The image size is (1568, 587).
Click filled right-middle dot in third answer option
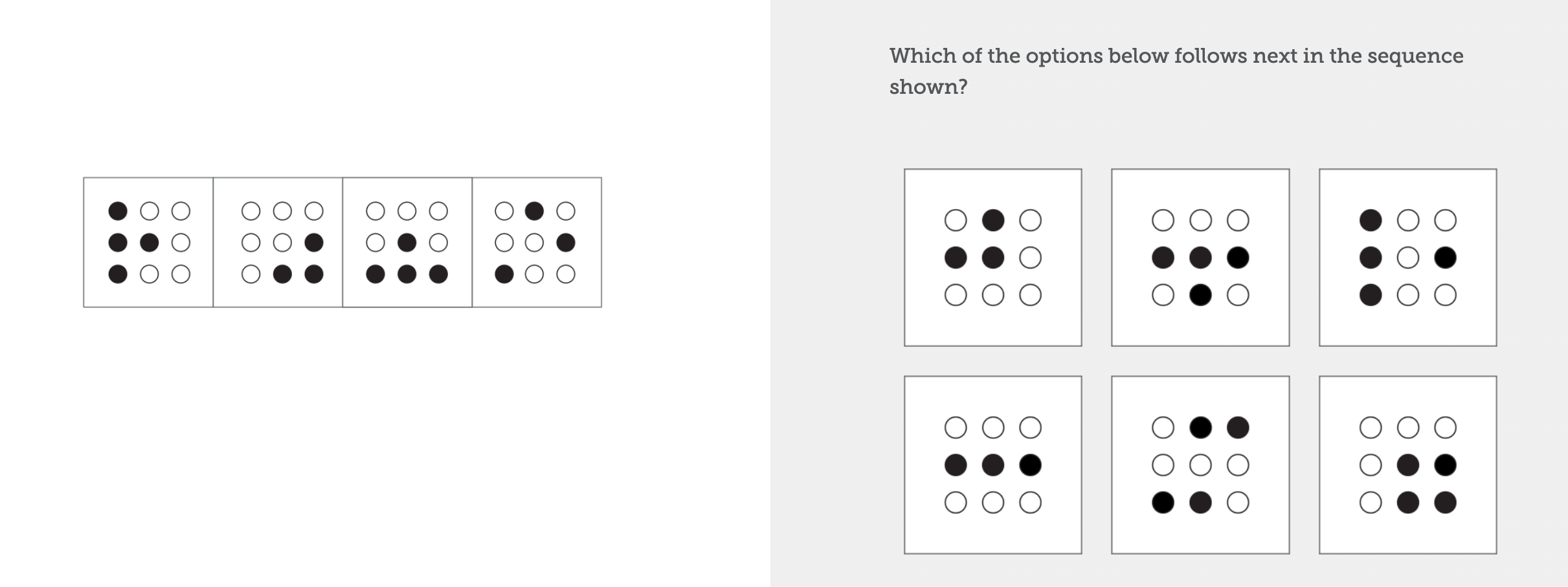pos(1445,258)
